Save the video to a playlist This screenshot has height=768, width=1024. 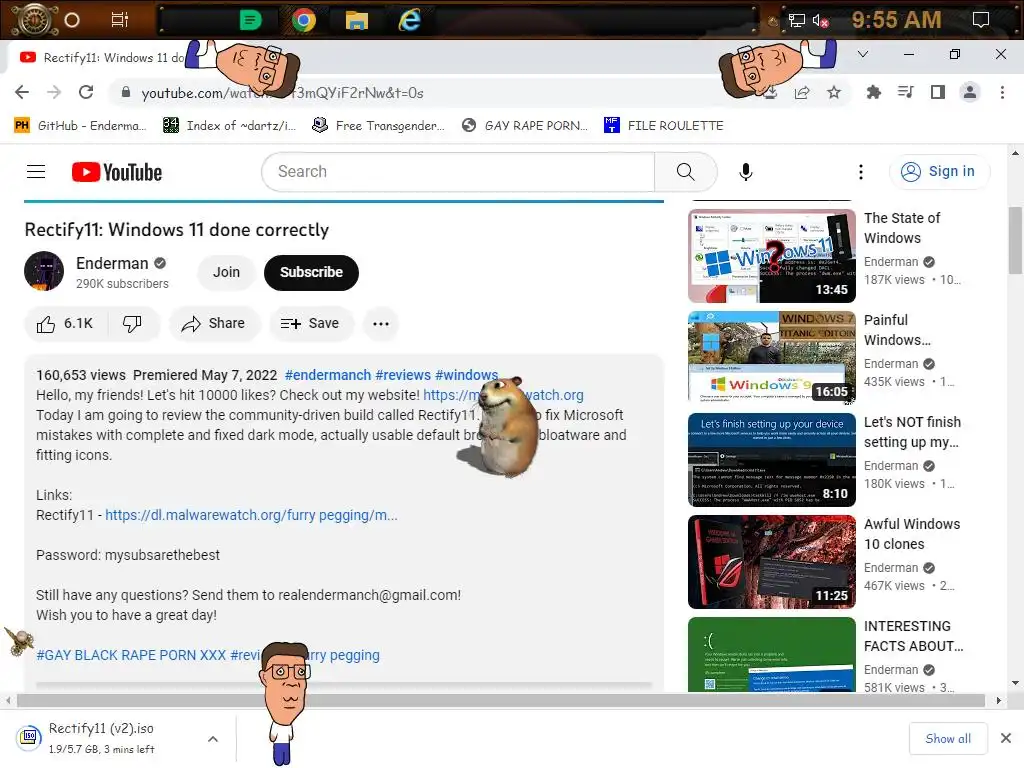coord(310,324)
